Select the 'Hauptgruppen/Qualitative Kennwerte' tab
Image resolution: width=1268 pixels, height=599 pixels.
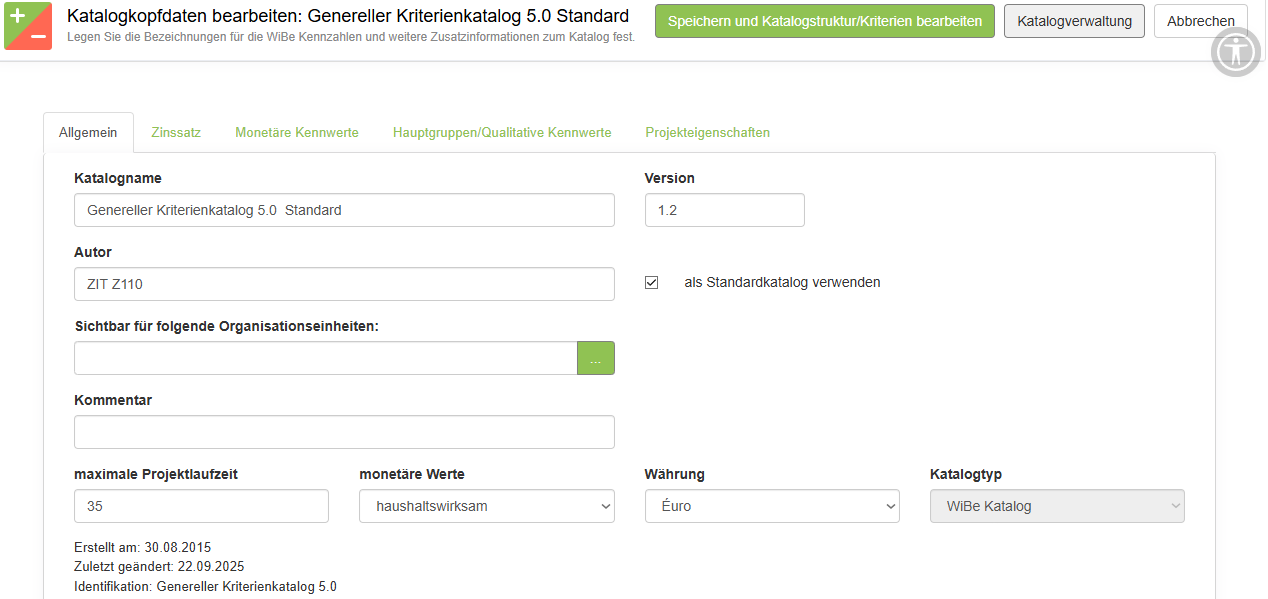[x=502, y=133]
